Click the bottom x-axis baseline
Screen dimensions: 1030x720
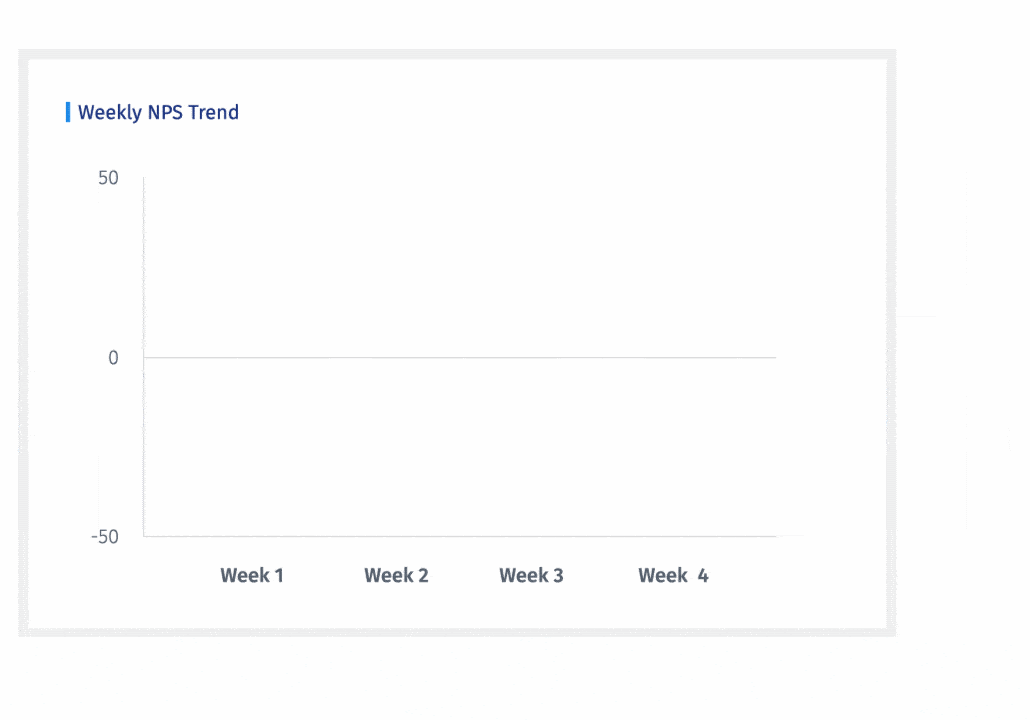[x=460, y=536]
